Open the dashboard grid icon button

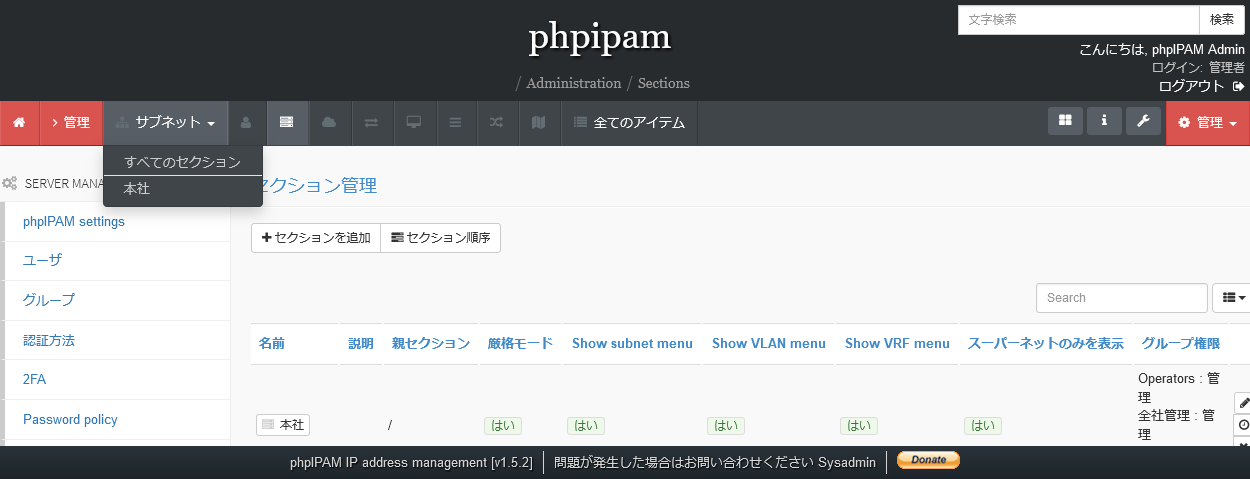(x=1065, y=120)
